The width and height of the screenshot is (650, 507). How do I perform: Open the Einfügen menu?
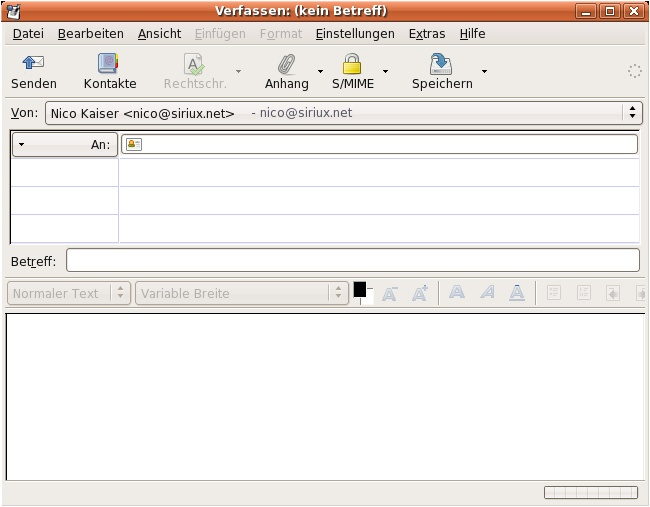220,34
